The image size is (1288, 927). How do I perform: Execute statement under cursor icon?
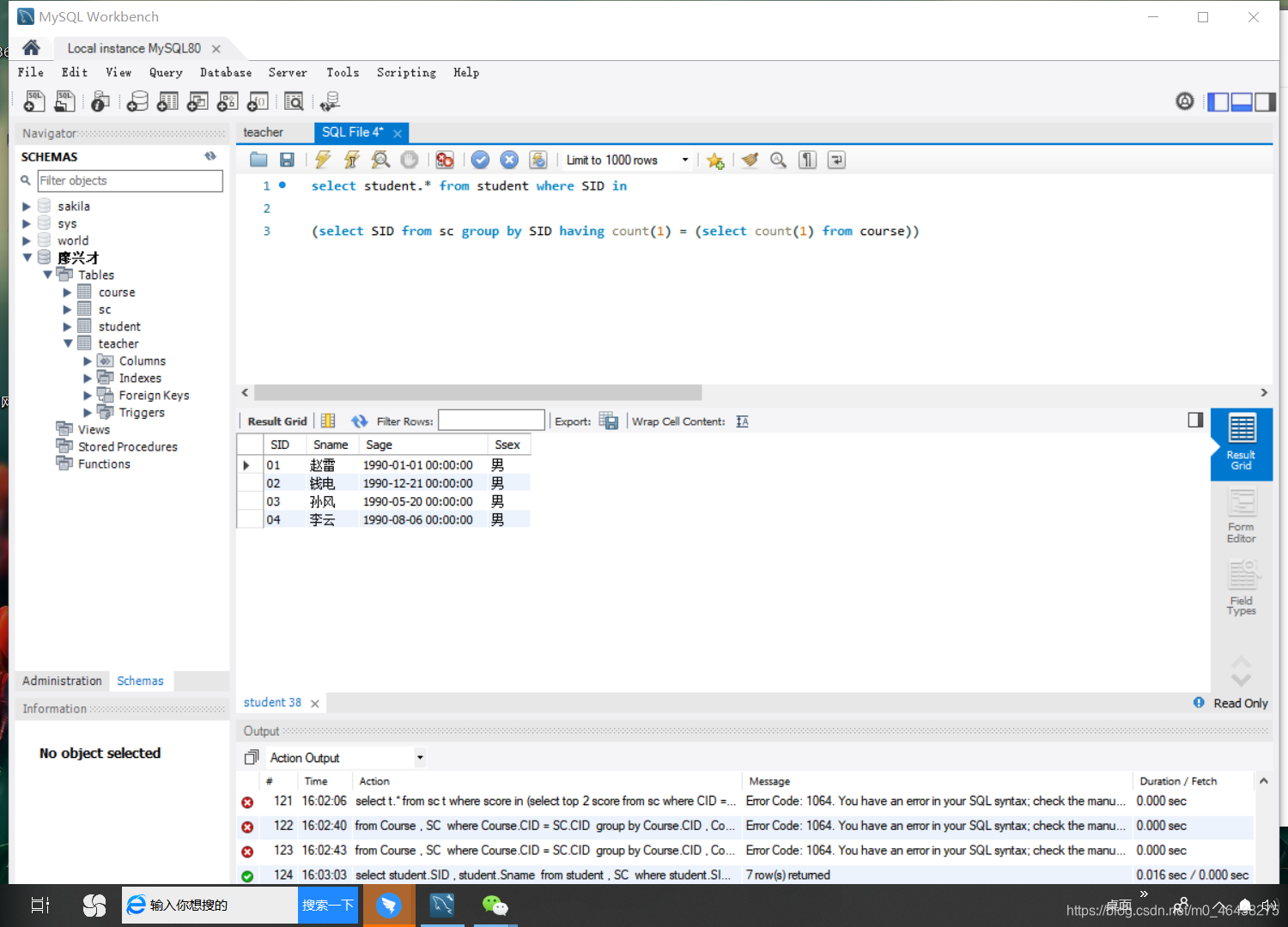[352, 160]
